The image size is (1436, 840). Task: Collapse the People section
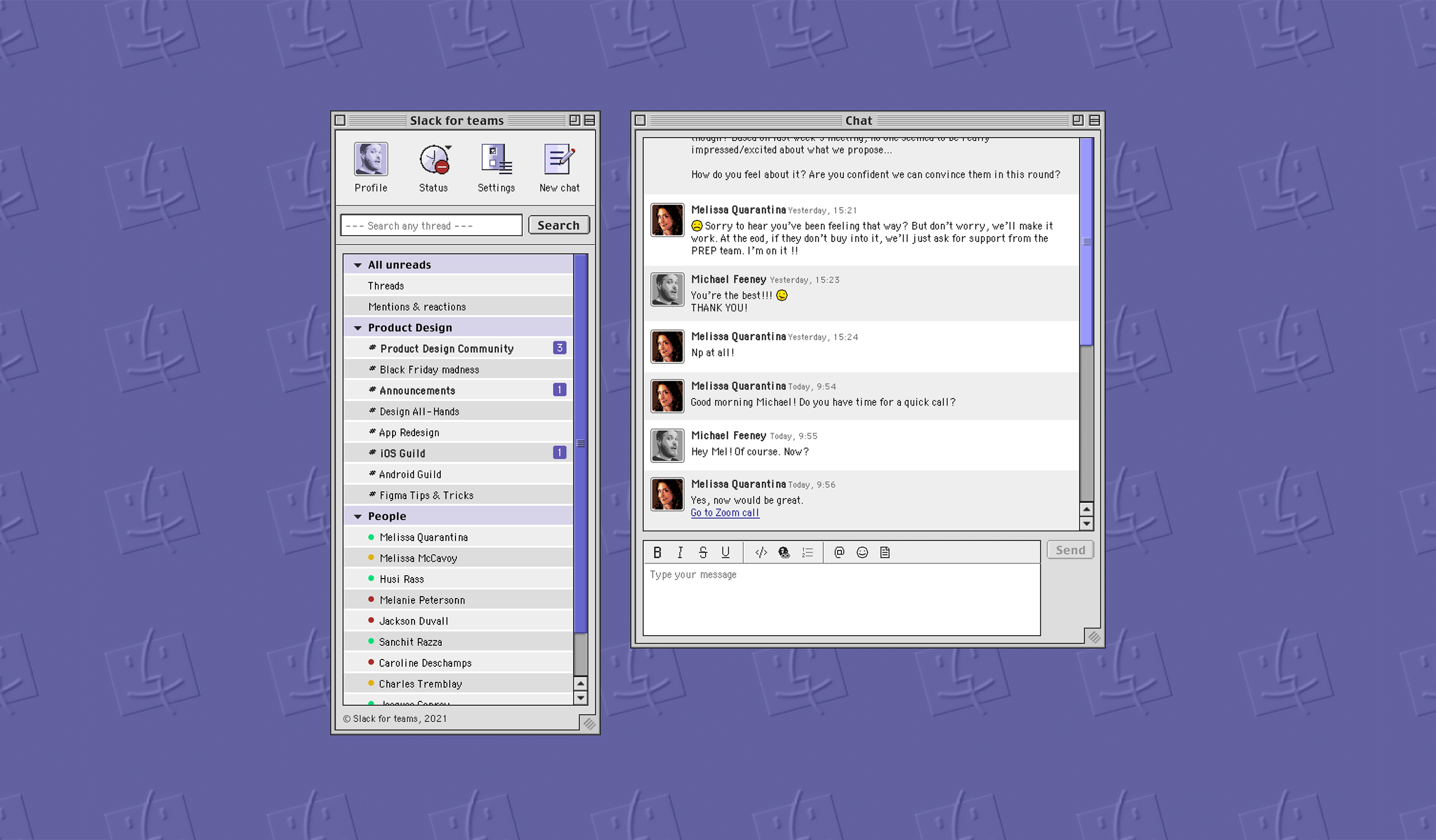[358, 515]
